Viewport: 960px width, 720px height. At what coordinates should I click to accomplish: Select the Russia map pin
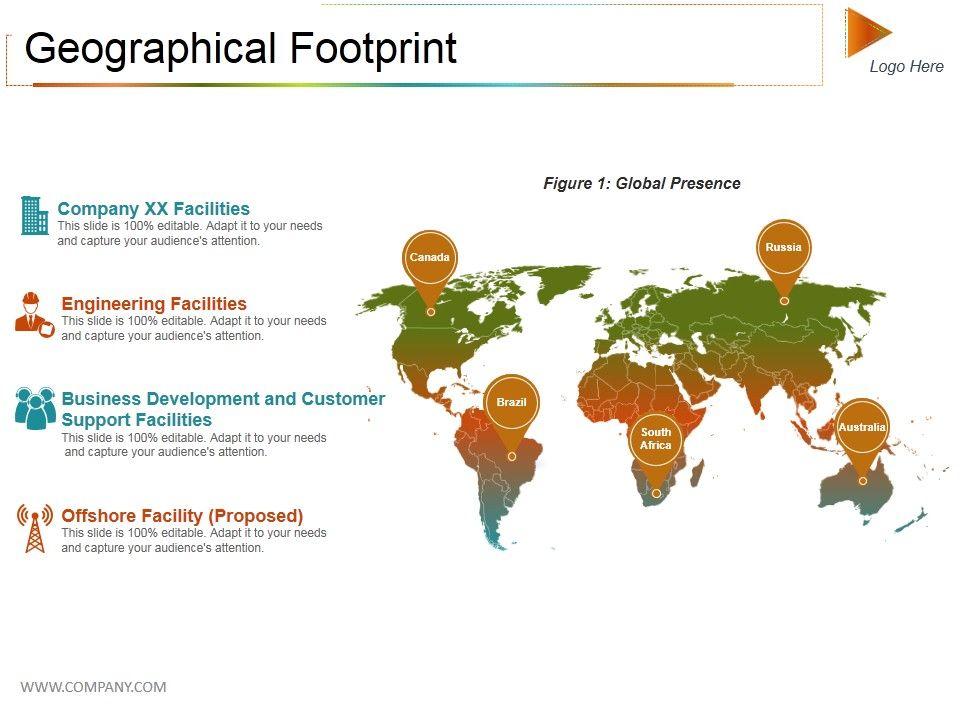[x=784, y=263]
